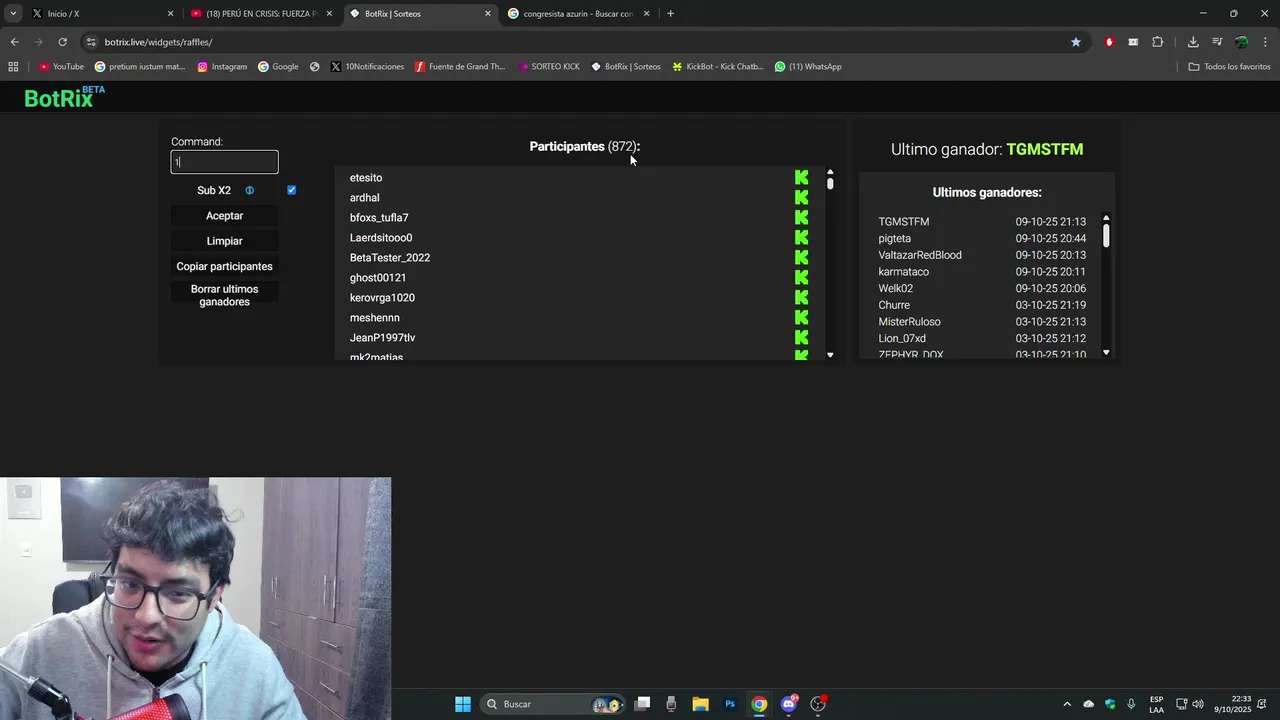
Task: Focus the Command input field
Action: (x=224, y=162)
